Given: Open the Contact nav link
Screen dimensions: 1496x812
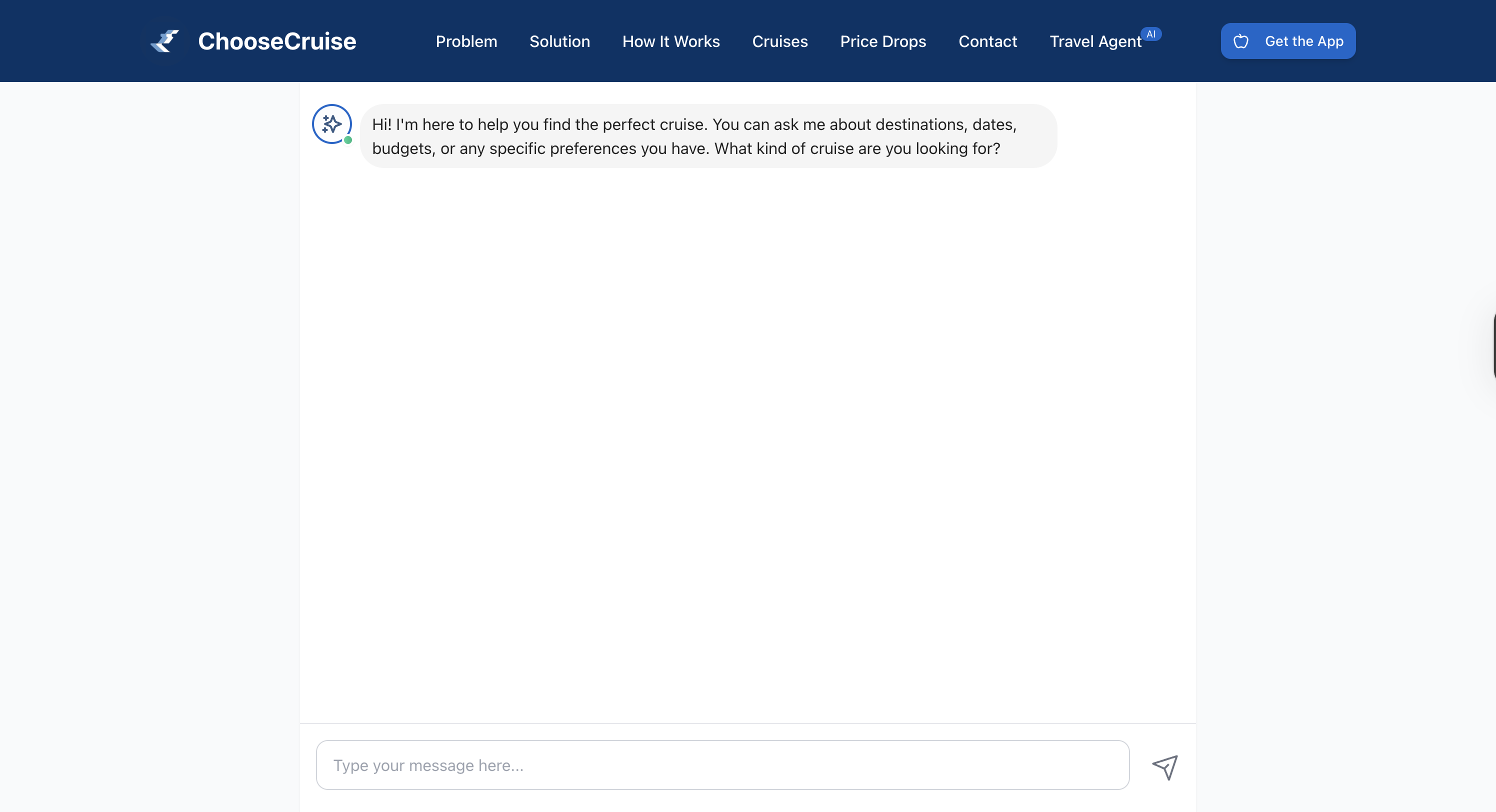Looking at the screenshot, I should pyautogui.click(x=987, y=41).
